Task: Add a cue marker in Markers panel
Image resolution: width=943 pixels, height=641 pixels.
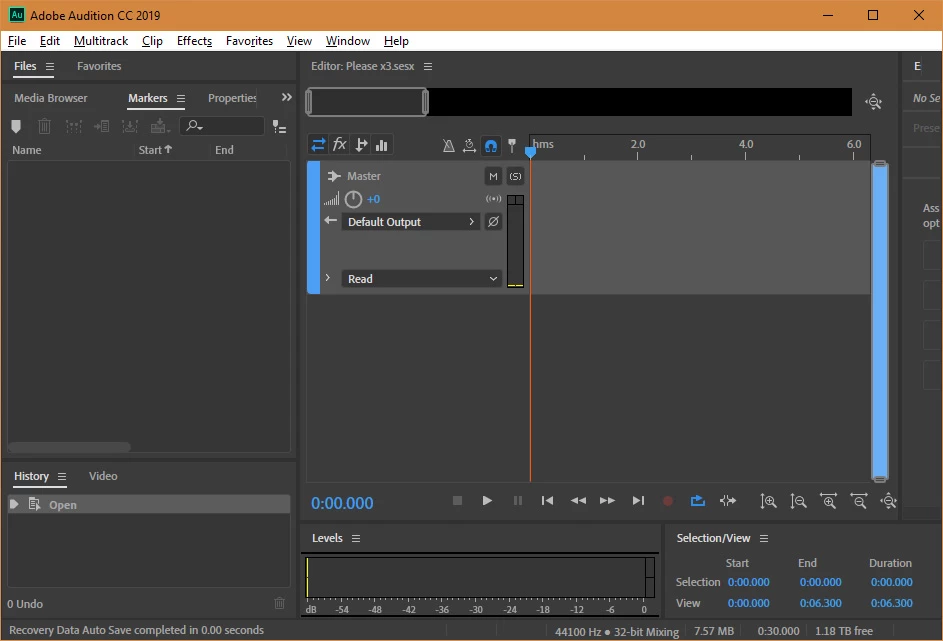Action: click(16, 126)
